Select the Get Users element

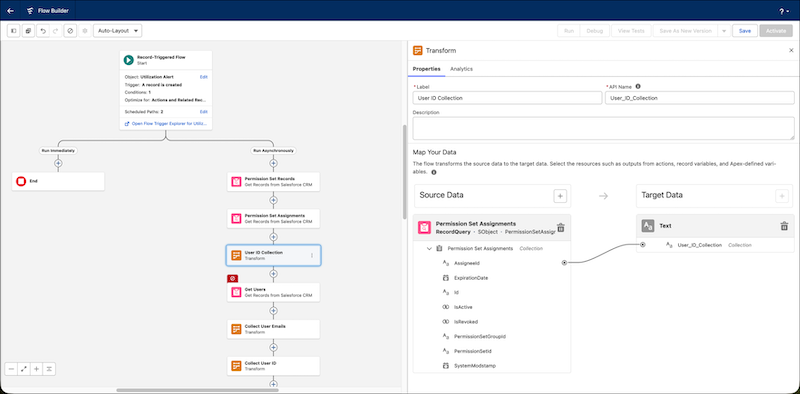pos(273,292)
